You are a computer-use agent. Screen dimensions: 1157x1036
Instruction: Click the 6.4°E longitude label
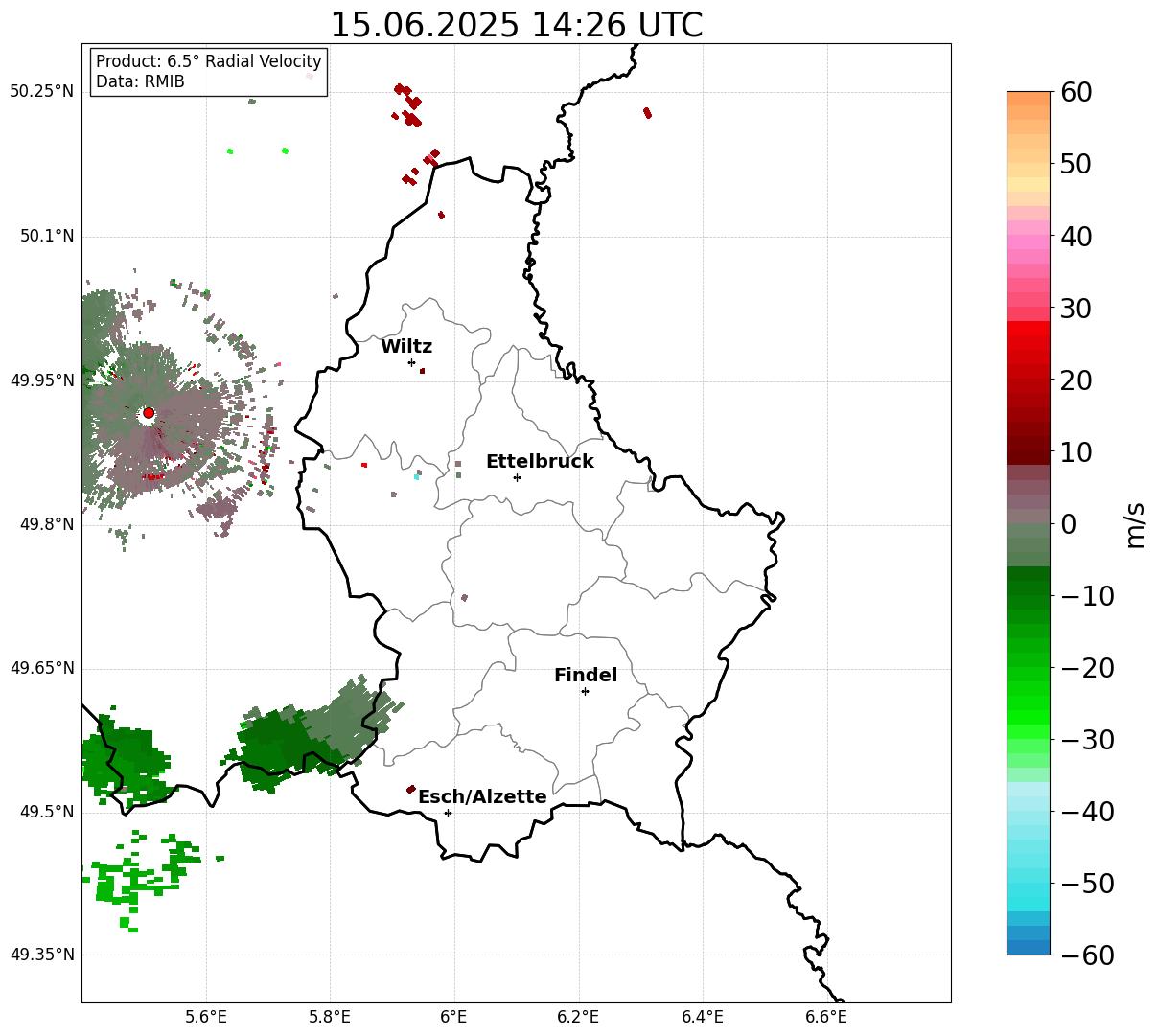tap(703, 1017)
